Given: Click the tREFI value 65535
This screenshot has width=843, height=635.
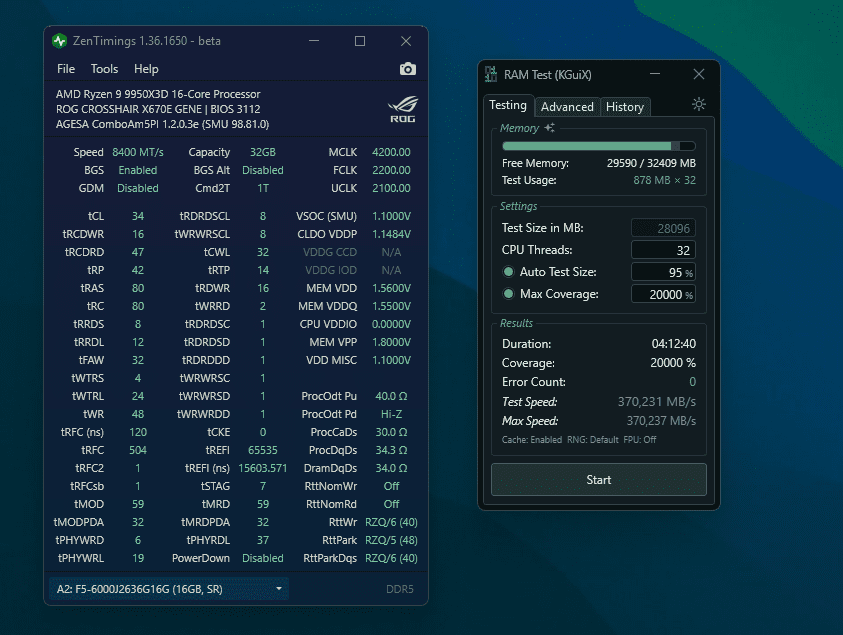Looking at the screenshot, I should [x=262, y=450].
